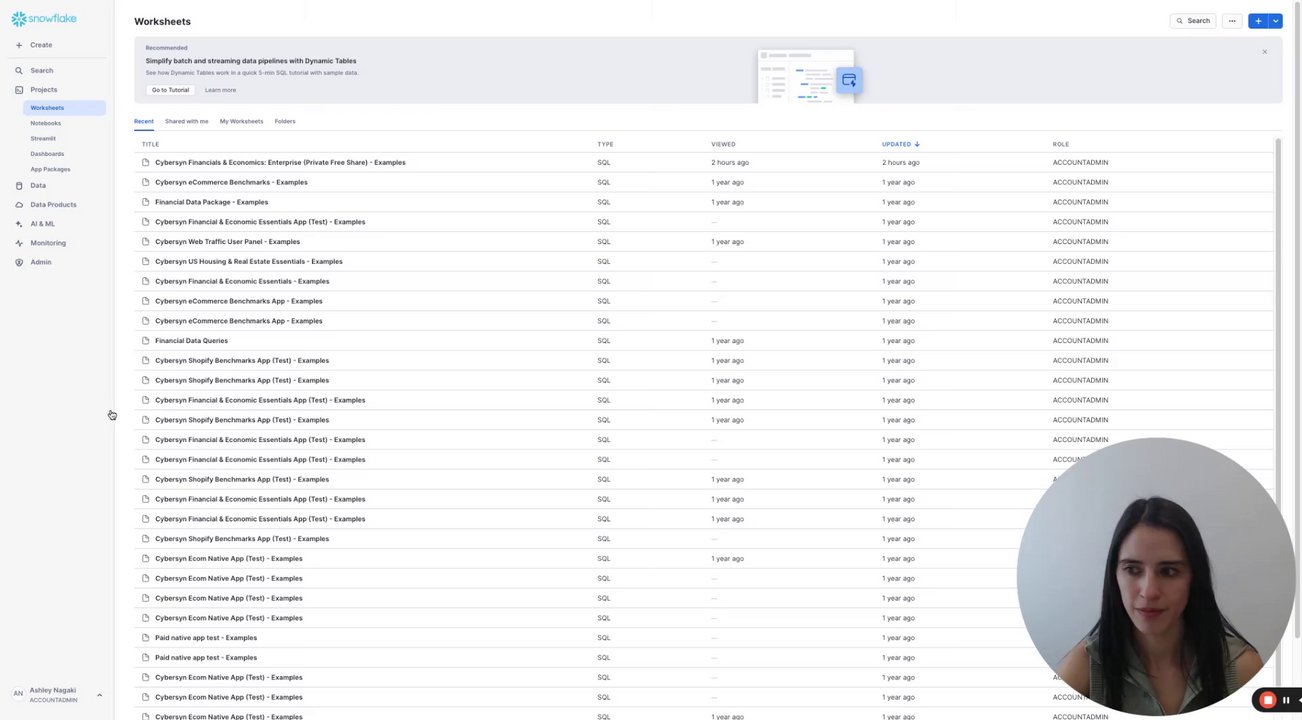This screenshot has width=1302, height=720.
Task: Switch to the Folders tab
Action: [285, 122]
